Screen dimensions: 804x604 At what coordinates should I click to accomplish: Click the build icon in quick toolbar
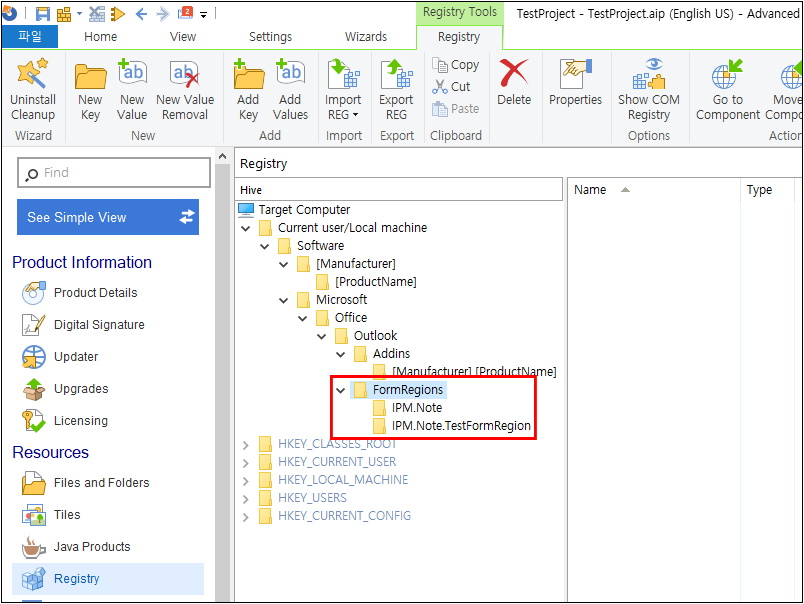pyautogui.click(x=64, y=14)
